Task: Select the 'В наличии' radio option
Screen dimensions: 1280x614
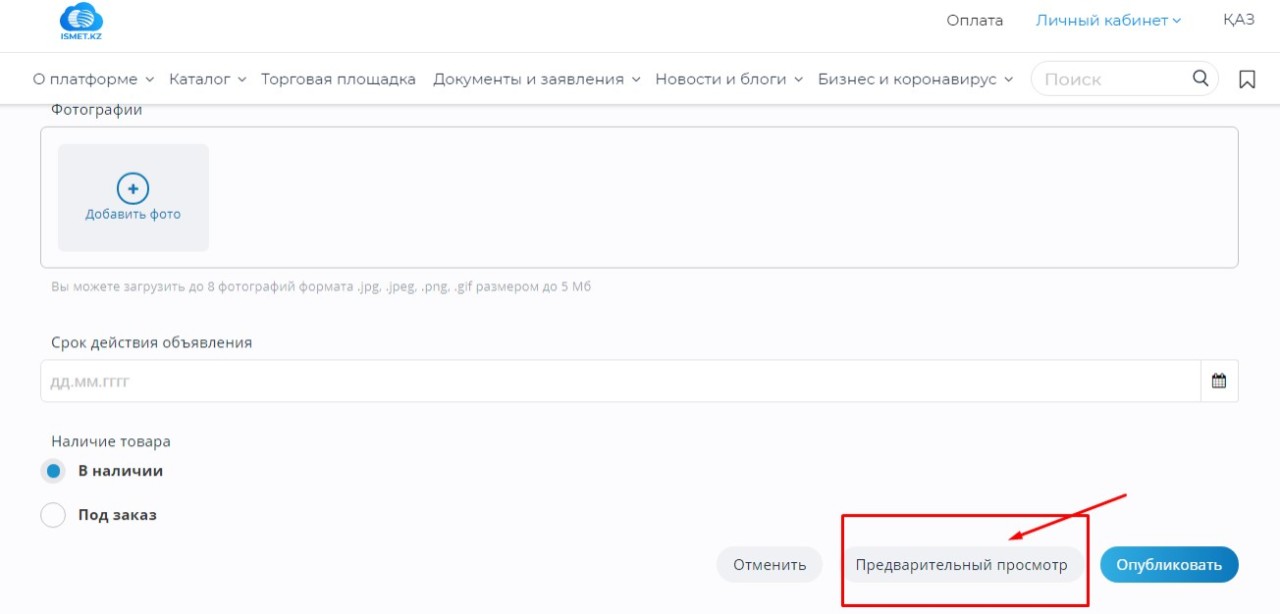Action: 54,471
